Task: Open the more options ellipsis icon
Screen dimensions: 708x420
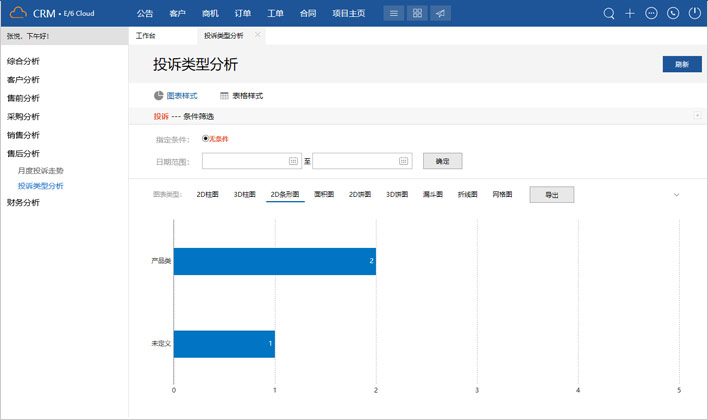Action: click(652, 14)
